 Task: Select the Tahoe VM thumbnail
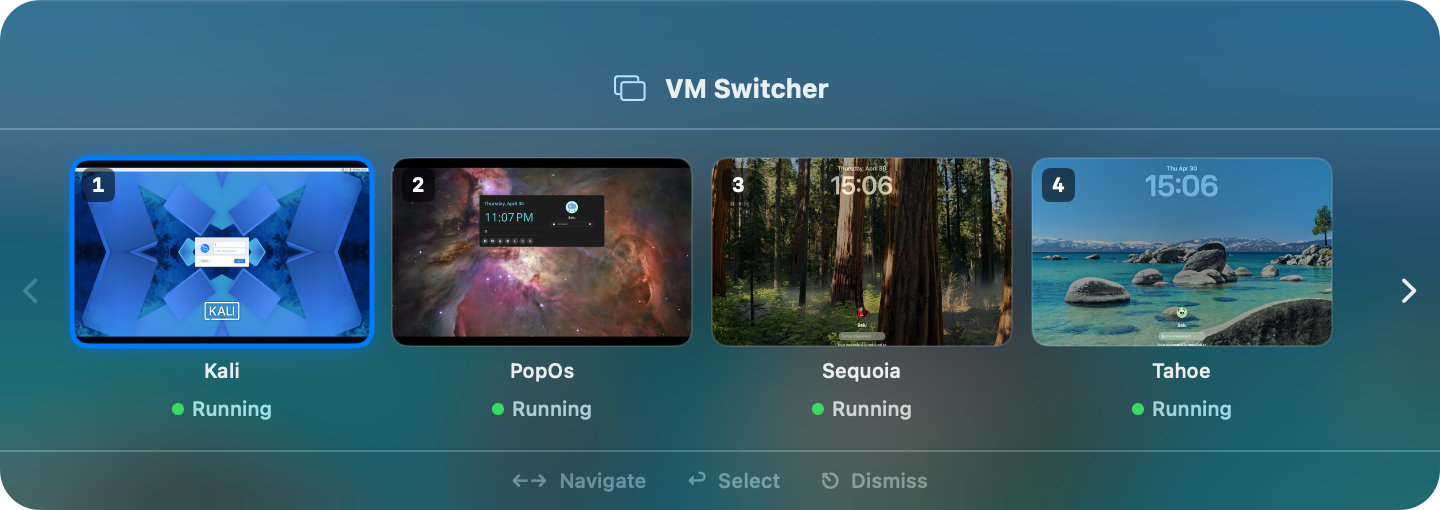coord(1182,252)
